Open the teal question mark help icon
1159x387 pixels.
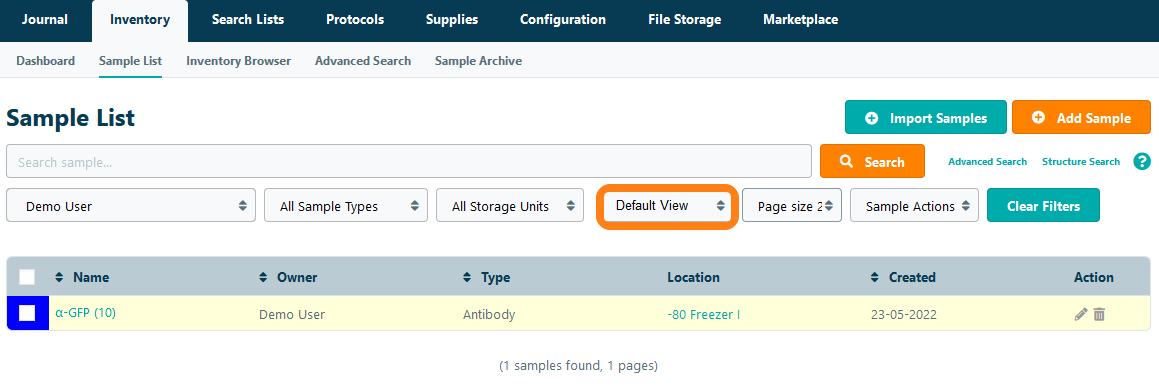[x=1141, y=161]
